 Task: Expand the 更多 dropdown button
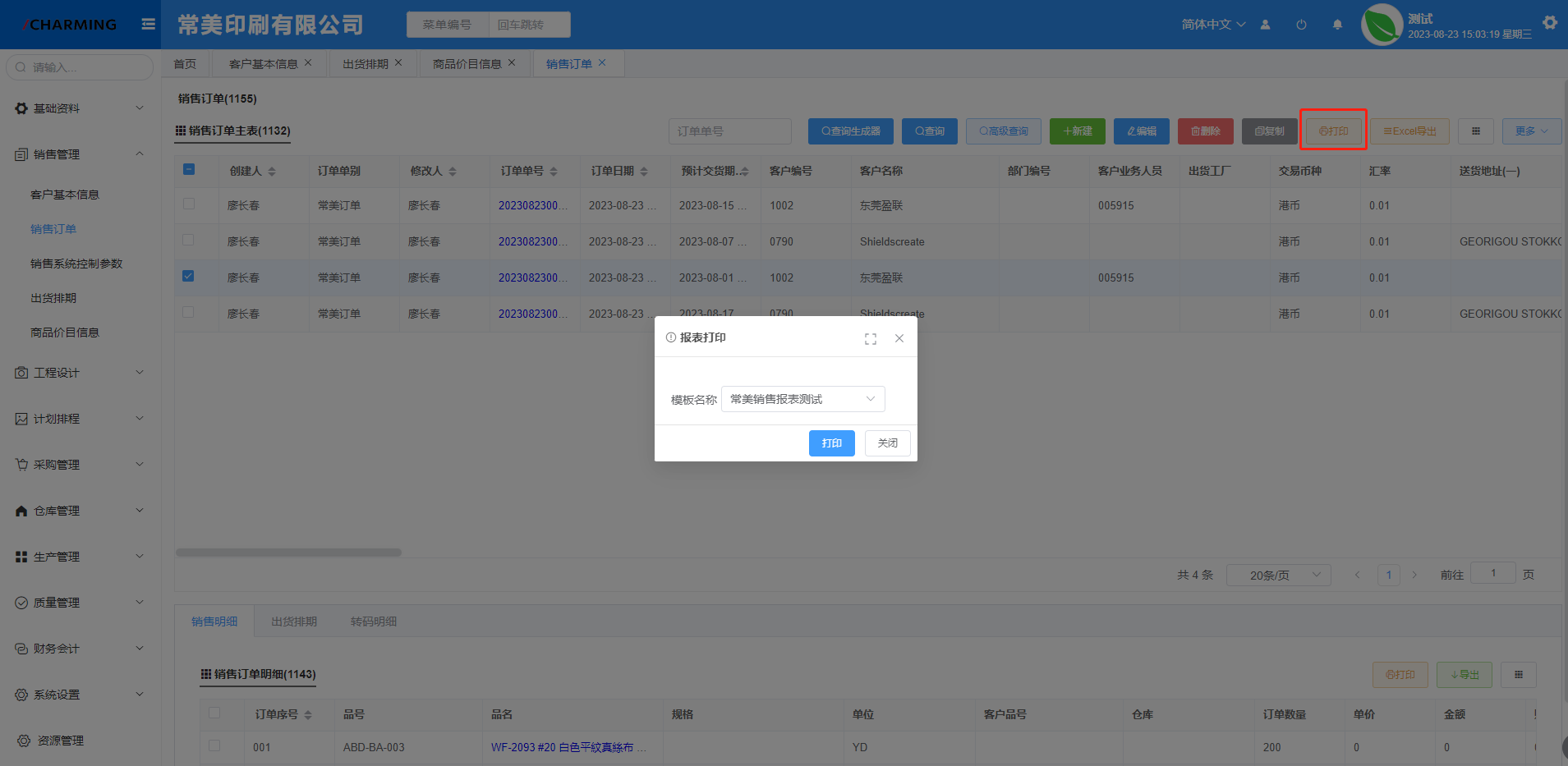click(x=1532, y=131)
